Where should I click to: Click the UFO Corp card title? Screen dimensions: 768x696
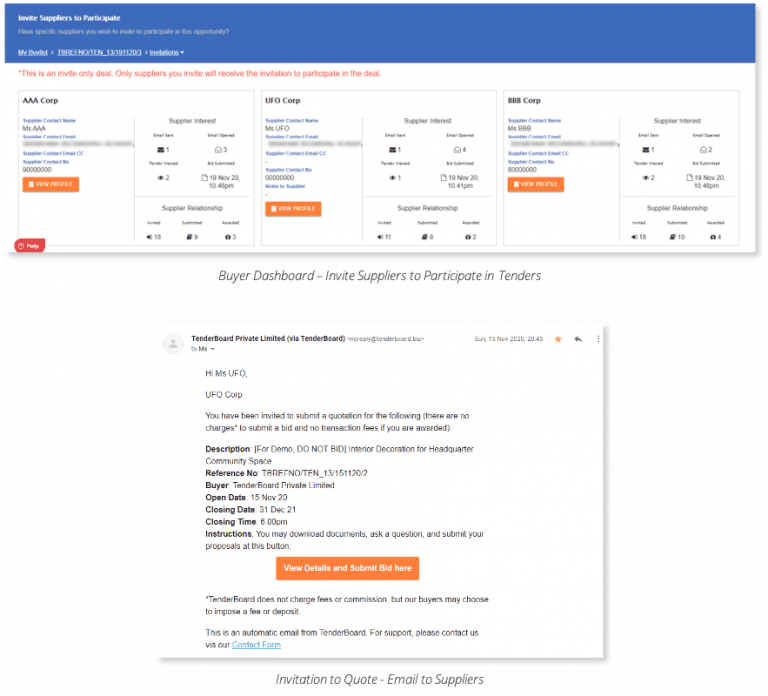click(x=283, y=100)
